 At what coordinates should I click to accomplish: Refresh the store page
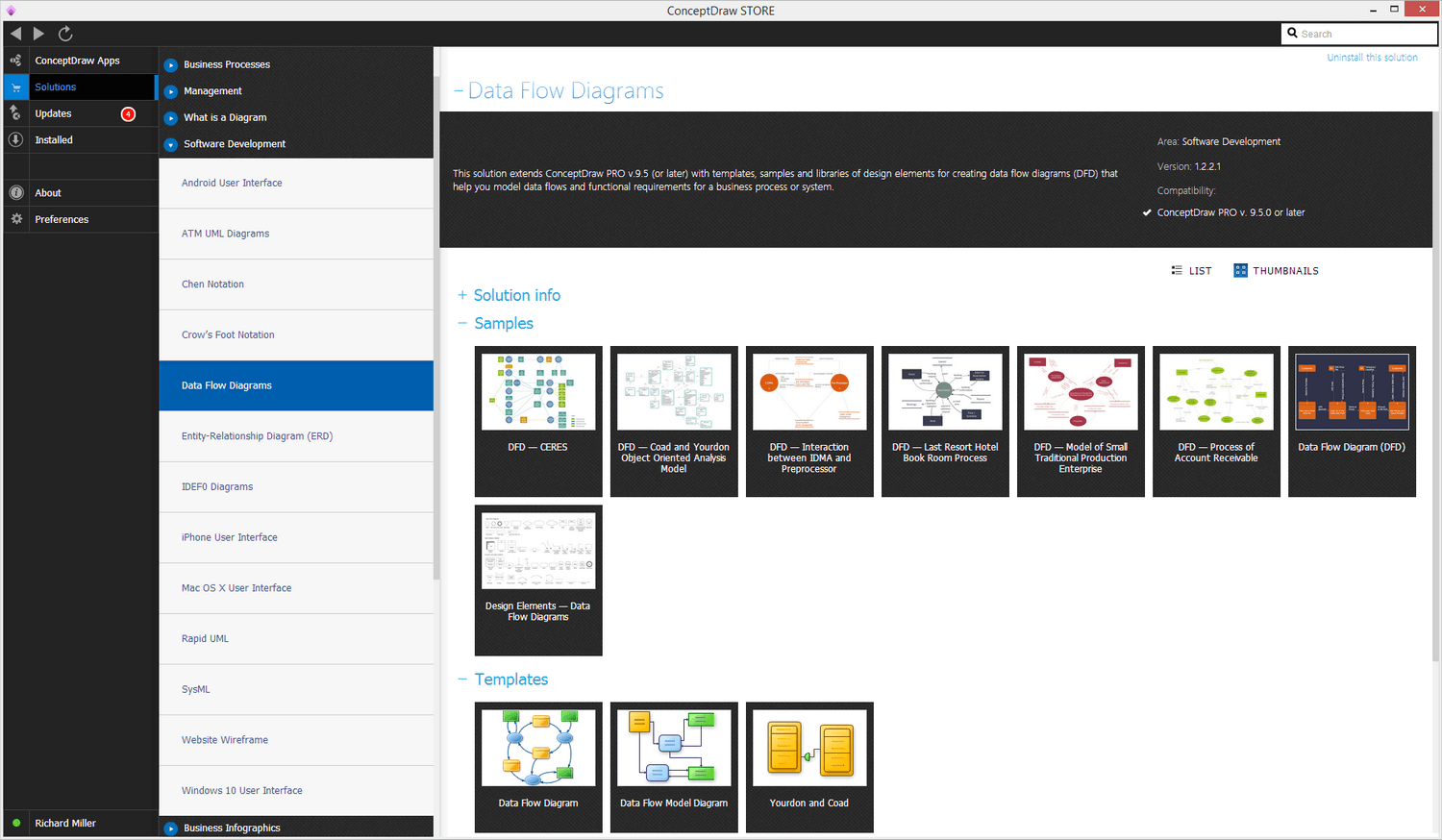point(65,34)
